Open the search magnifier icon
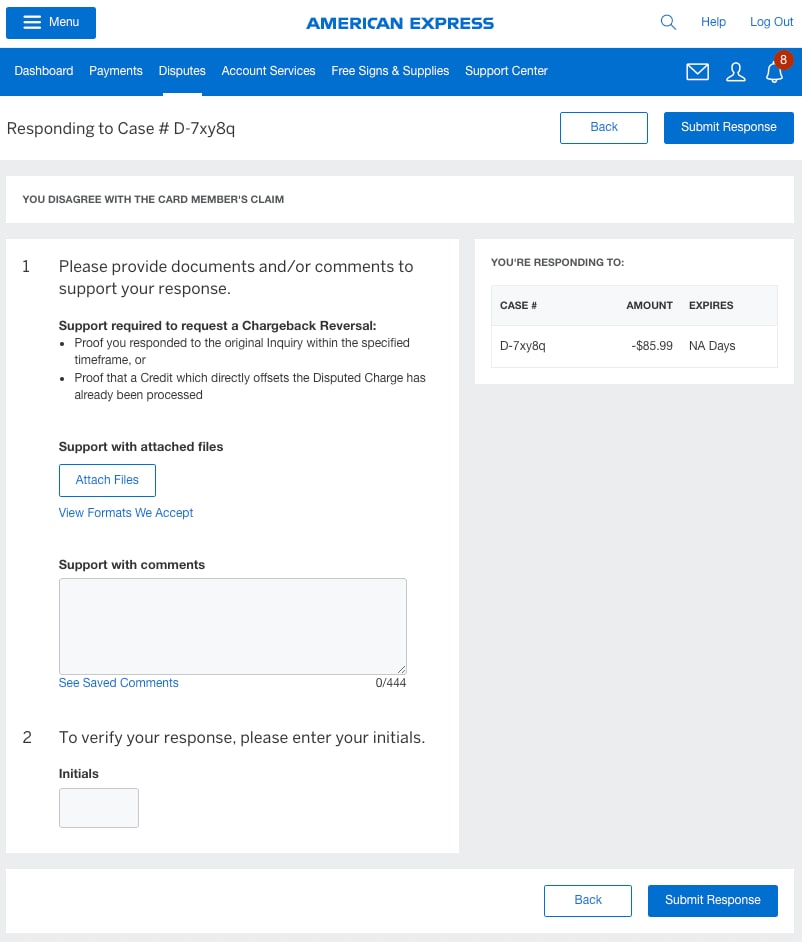Viewport: 802px width, 942px height. pos(668,22)
